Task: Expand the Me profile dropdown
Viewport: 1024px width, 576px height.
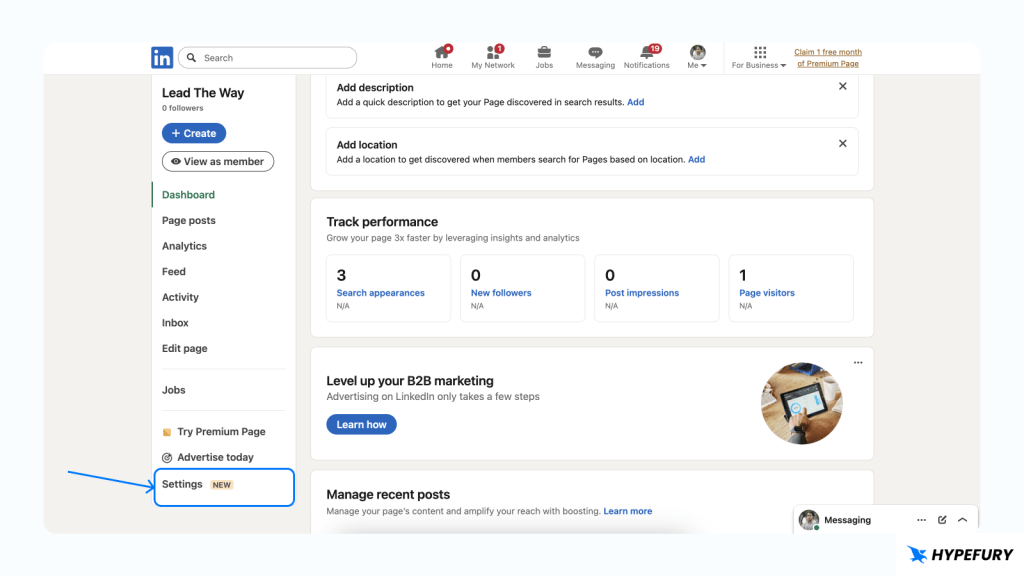Action: pyautogui.click(x=697, y=57)
